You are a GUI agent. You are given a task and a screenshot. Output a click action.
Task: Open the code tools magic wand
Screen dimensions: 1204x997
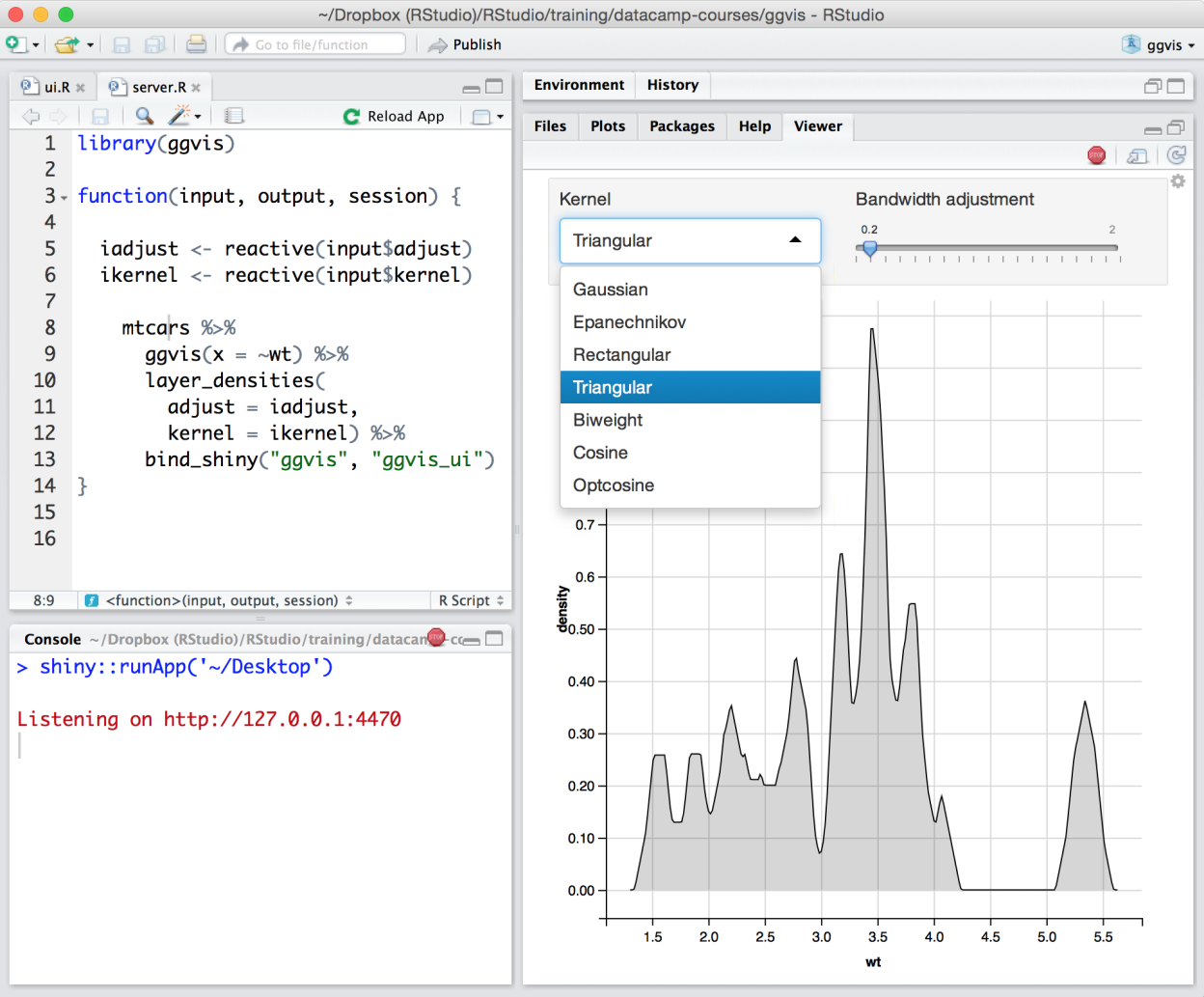click(180, 117)
